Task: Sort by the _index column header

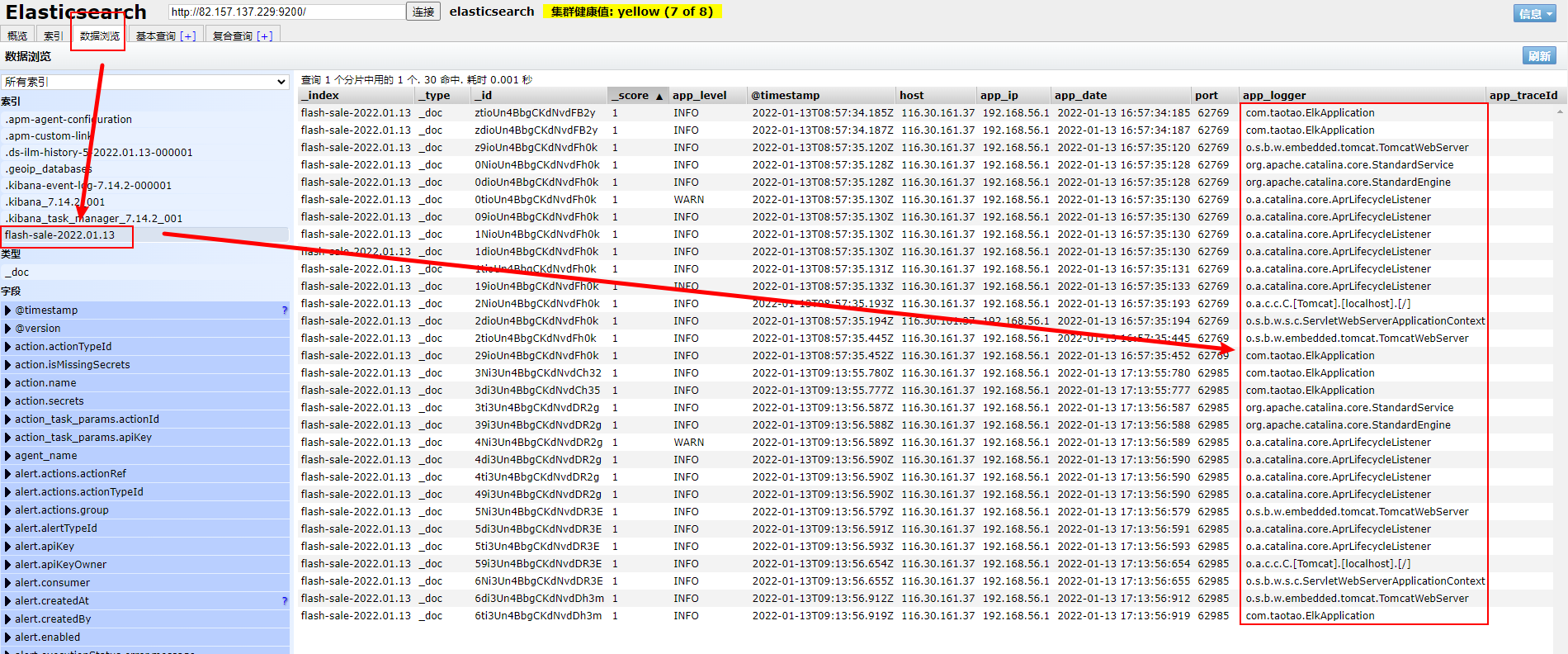Action: (x=357, y=96)
